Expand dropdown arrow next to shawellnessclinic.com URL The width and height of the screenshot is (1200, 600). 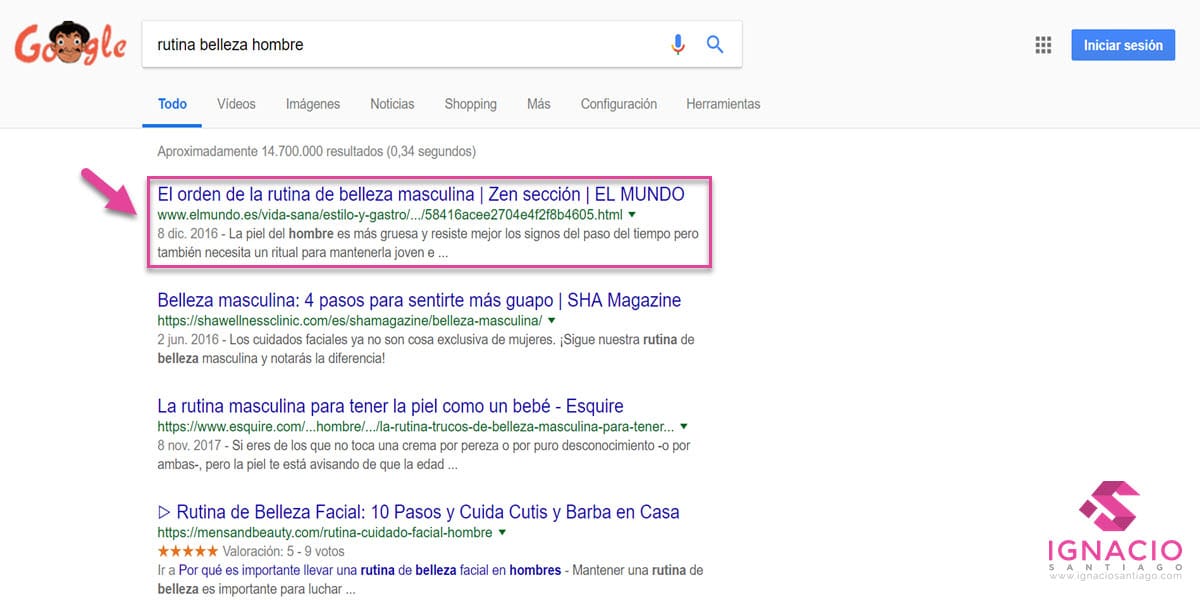[551, 321]
